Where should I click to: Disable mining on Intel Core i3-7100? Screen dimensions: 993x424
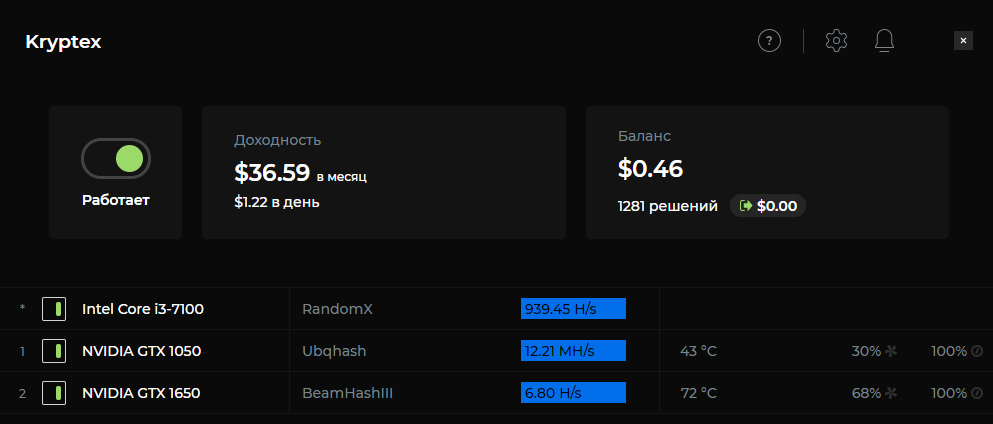pos(54,309)
